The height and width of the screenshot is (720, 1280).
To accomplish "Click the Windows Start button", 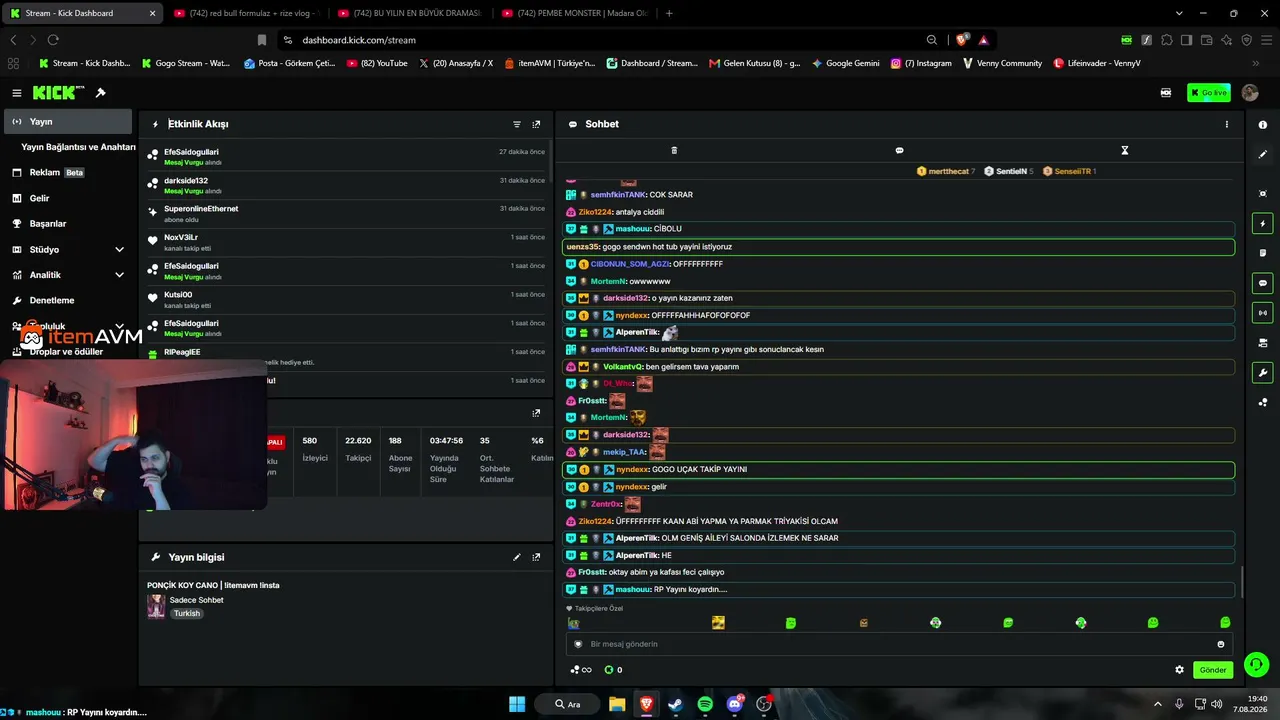I will pos(517,704).
